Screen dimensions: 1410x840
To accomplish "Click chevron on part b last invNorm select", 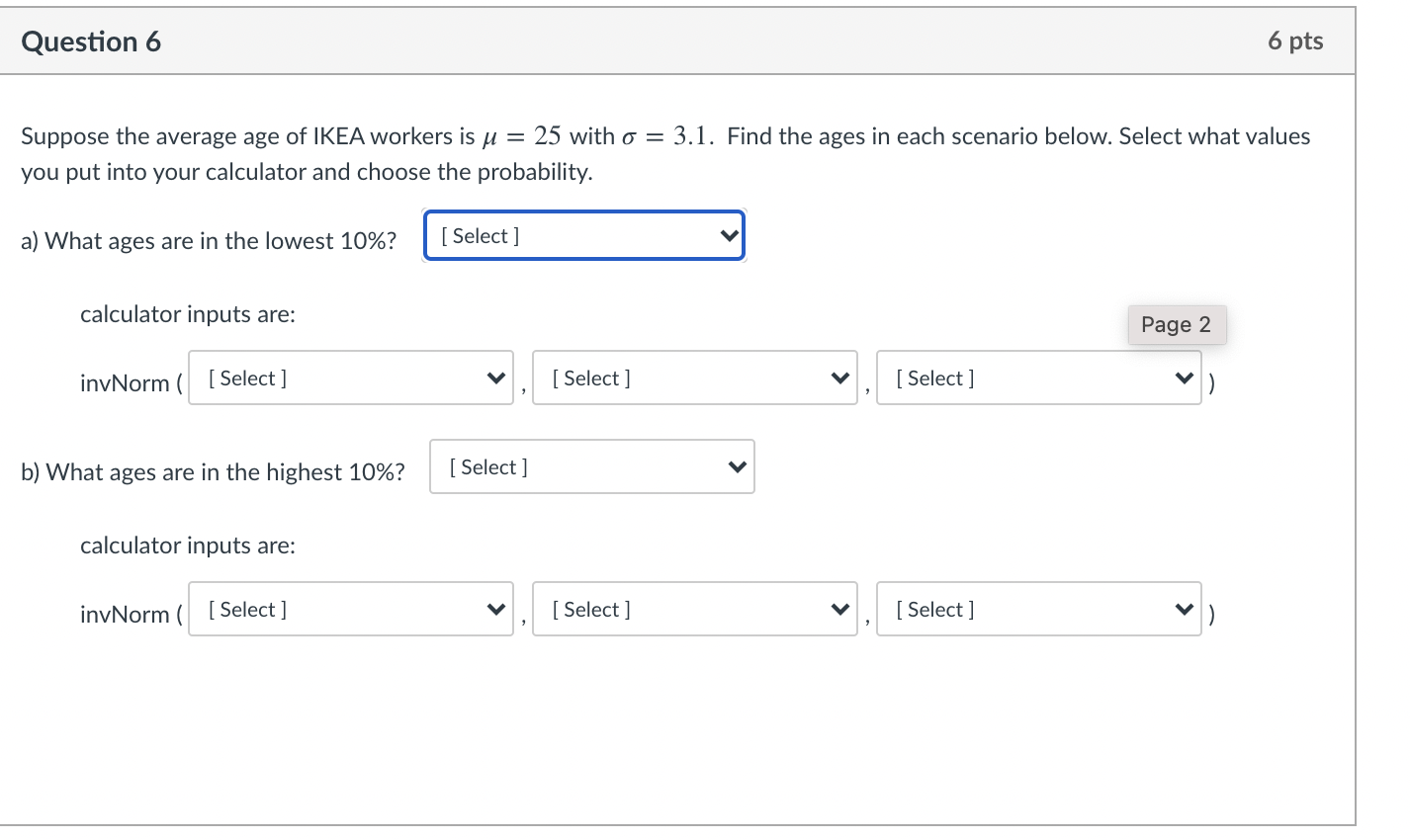I will click(x=1184, y=610).
